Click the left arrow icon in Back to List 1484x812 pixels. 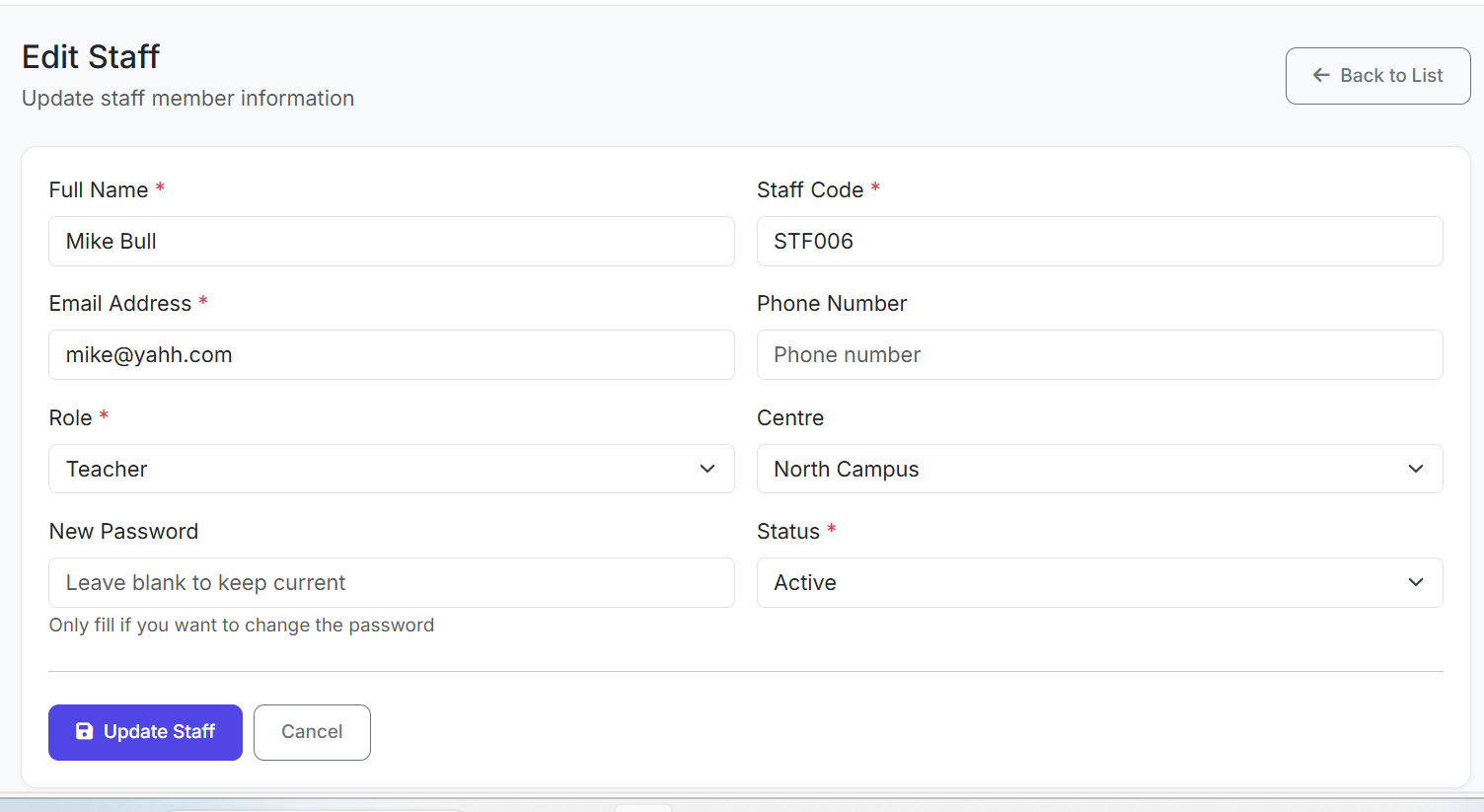coord(1321,75)
